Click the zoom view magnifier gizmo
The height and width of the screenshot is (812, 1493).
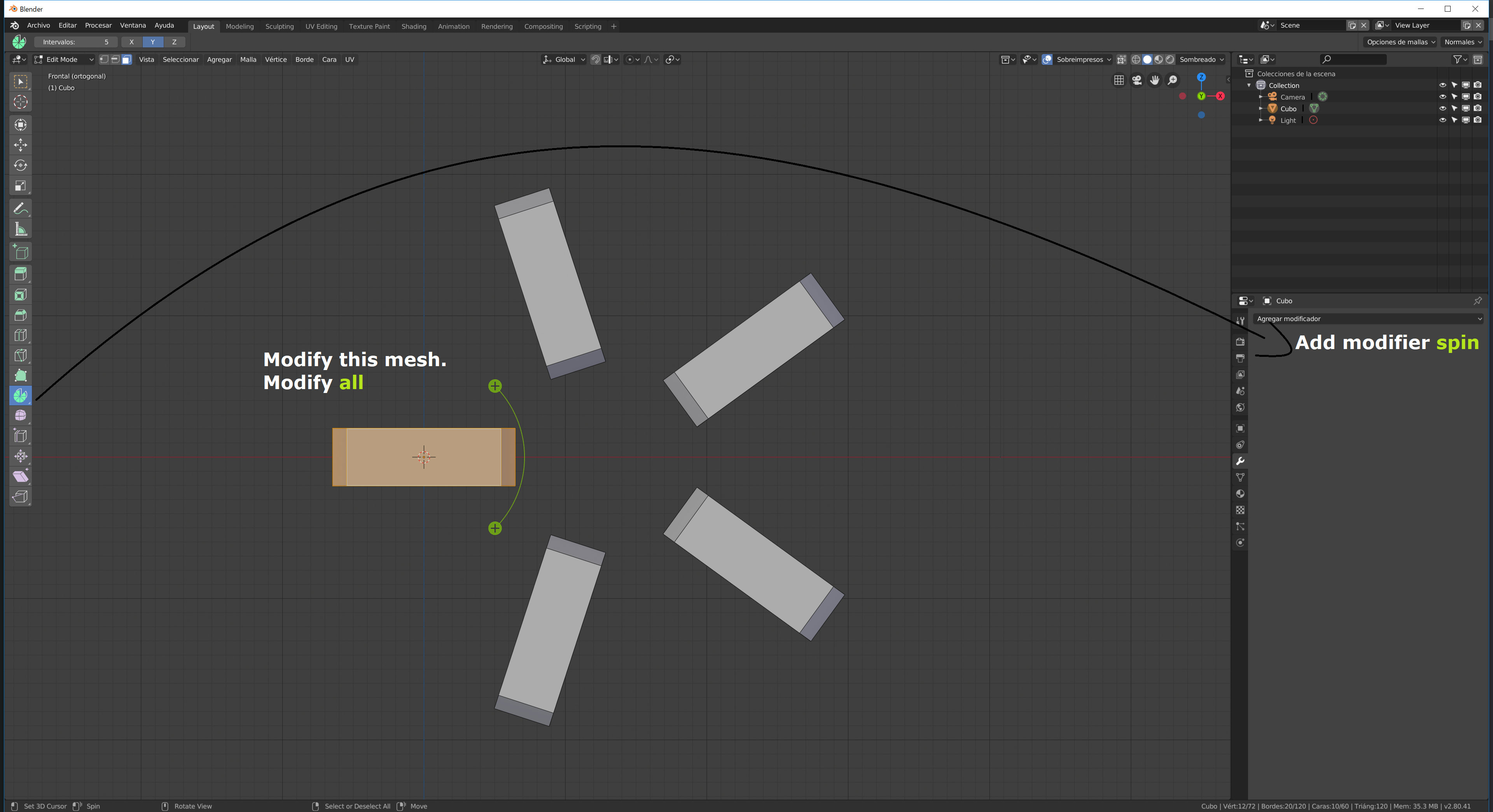1173,80
